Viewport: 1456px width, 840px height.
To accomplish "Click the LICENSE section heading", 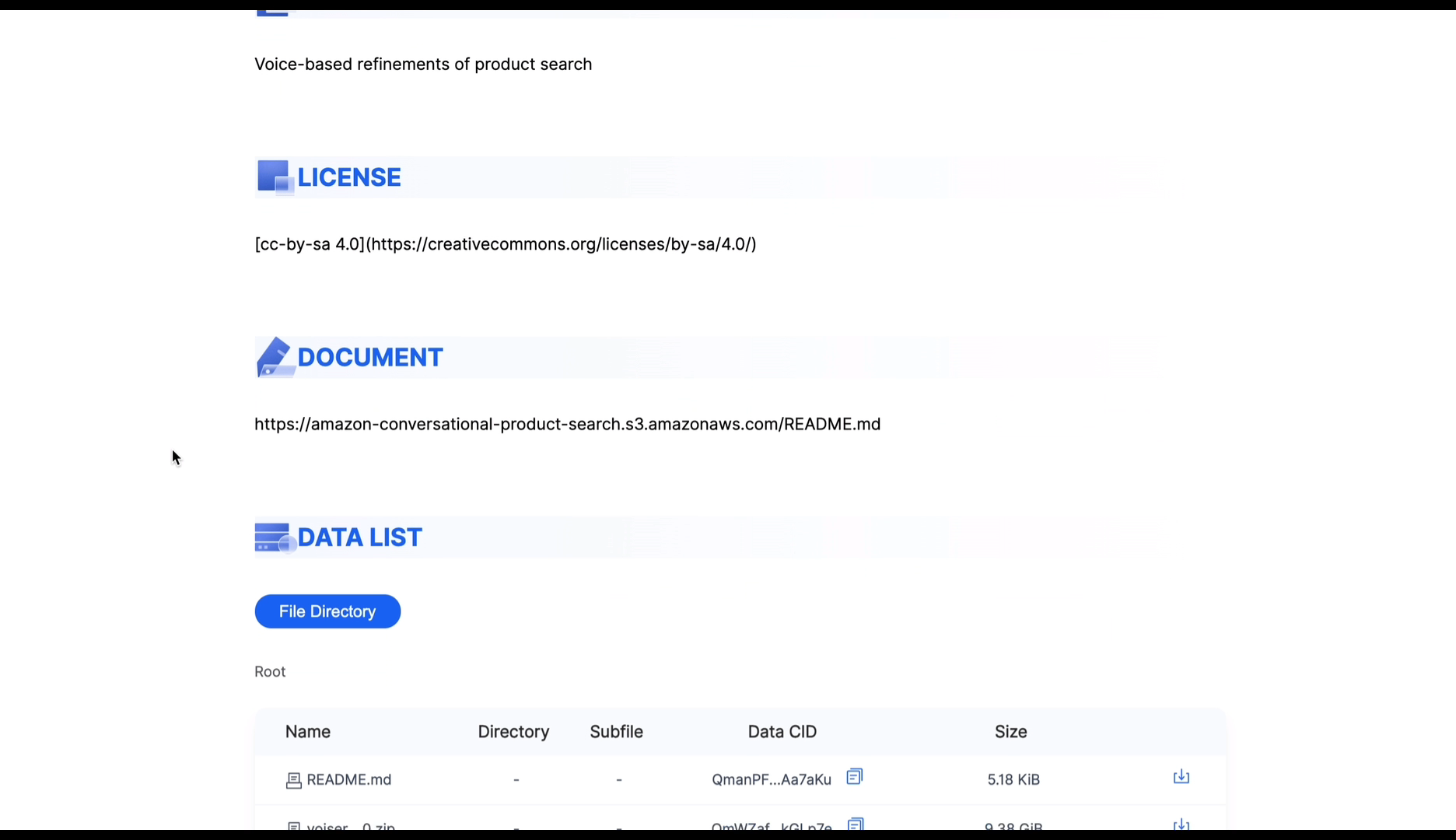I will tap(349, 177).
